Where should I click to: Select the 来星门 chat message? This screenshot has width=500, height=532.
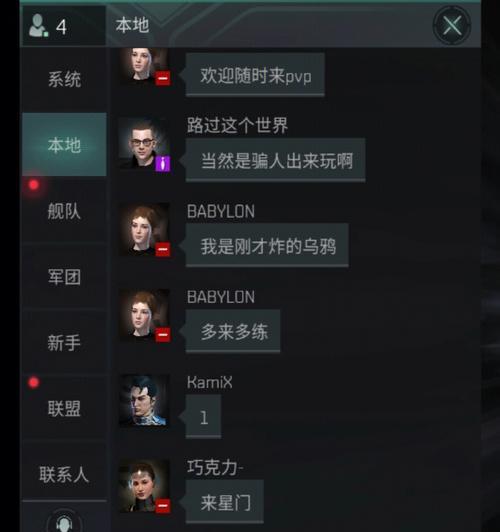(225, 502)
